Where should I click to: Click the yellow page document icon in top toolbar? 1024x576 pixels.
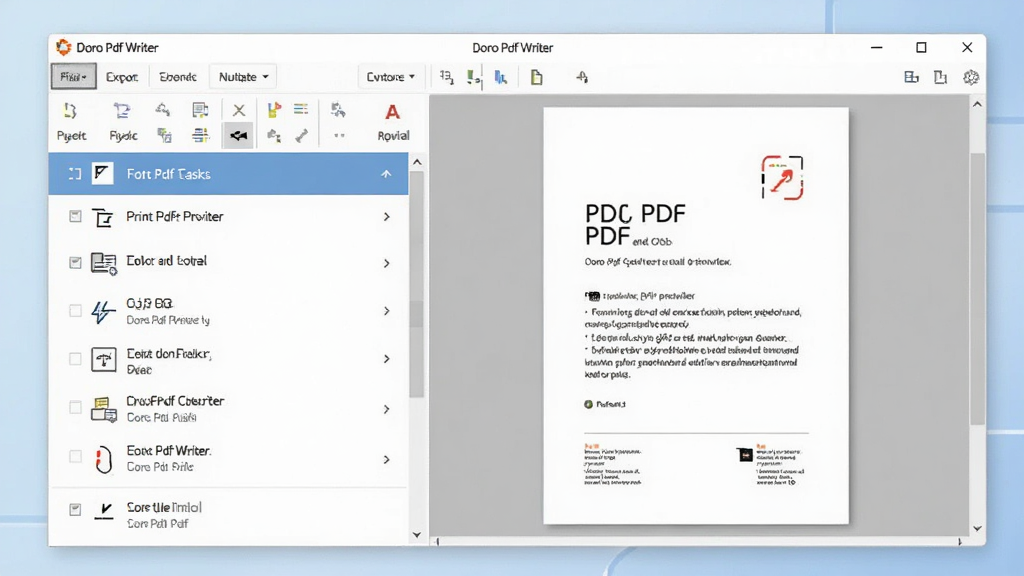(x=536, y=77)
